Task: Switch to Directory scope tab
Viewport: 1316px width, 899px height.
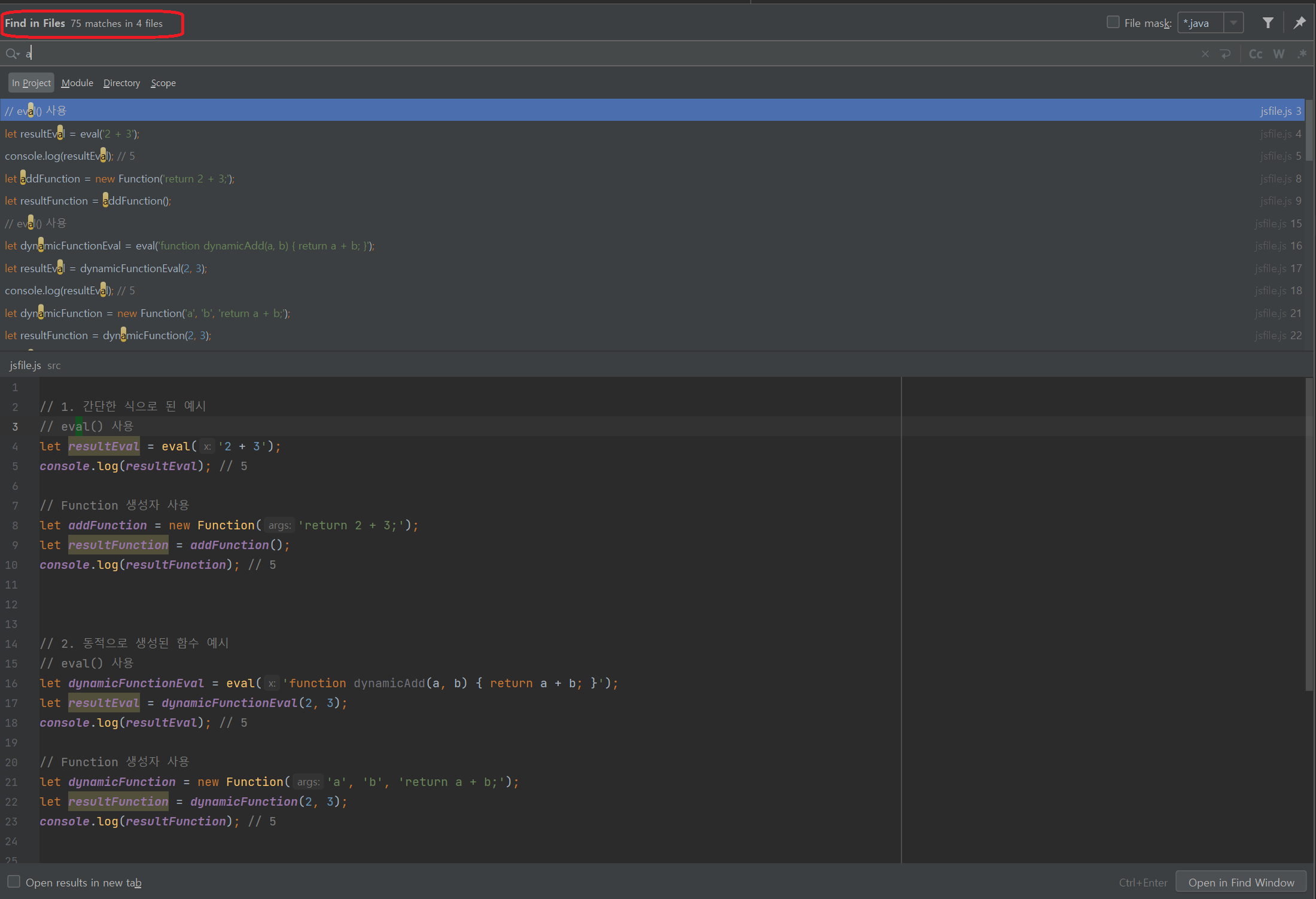Action: pos(121,83)
